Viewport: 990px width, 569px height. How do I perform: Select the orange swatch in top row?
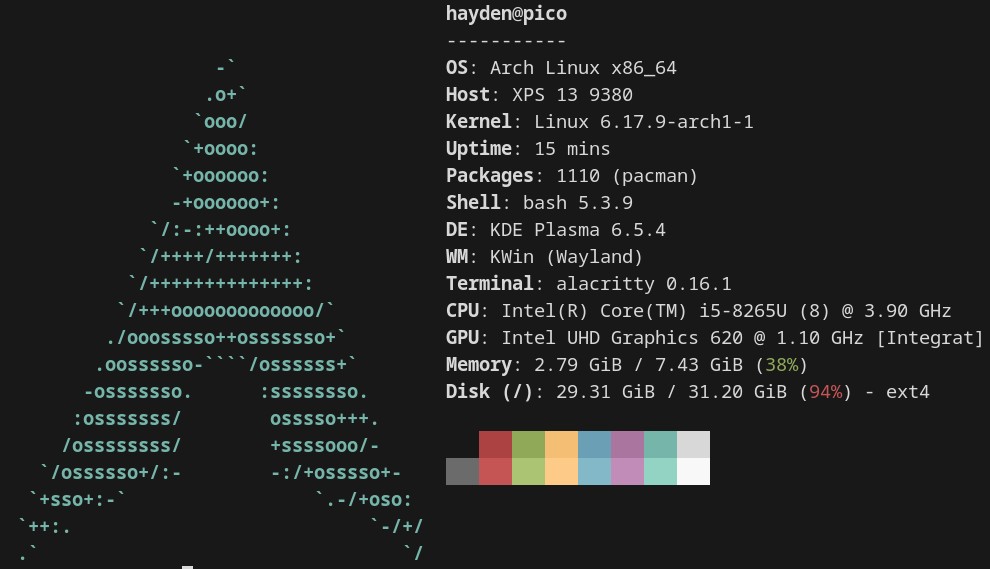561,444
